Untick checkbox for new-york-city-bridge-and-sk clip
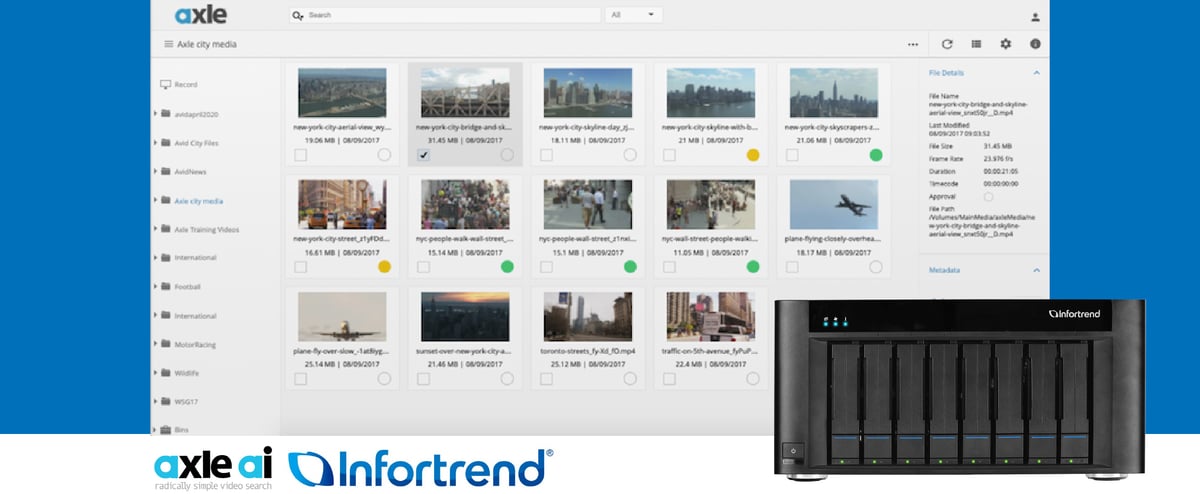Image resolution: width=1200 pixels, height=494 pixels. click(423, 155)
